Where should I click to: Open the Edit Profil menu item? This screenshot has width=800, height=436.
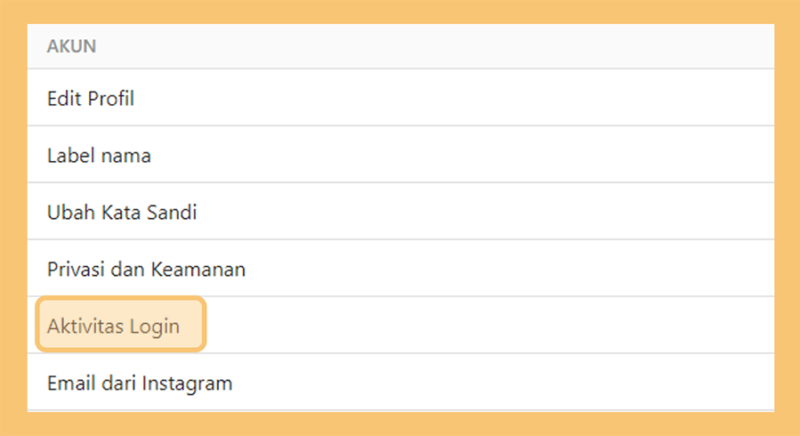point(401,97)
